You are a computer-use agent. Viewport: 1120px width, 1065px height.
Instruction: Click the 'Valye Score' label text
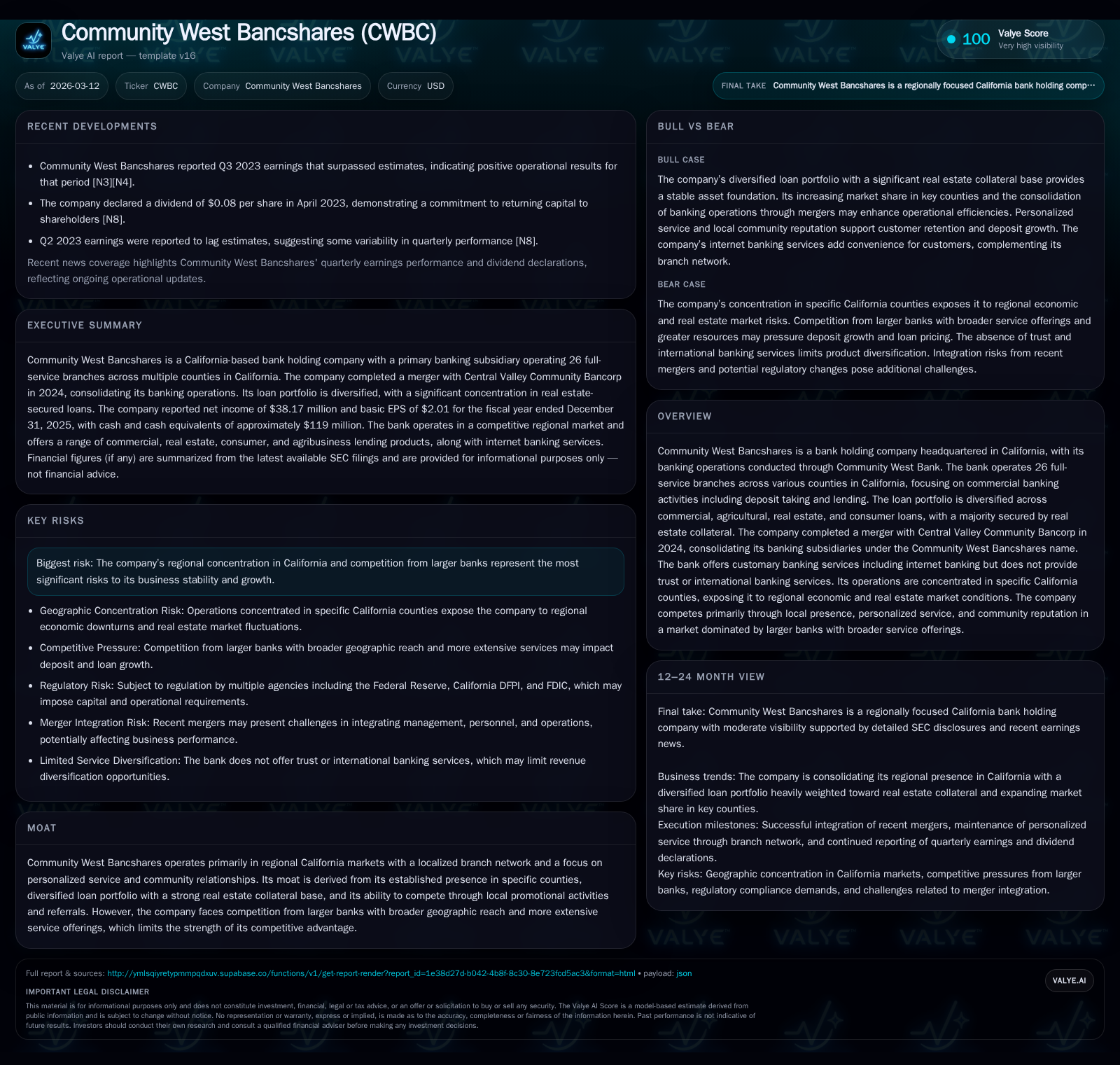1023,34
